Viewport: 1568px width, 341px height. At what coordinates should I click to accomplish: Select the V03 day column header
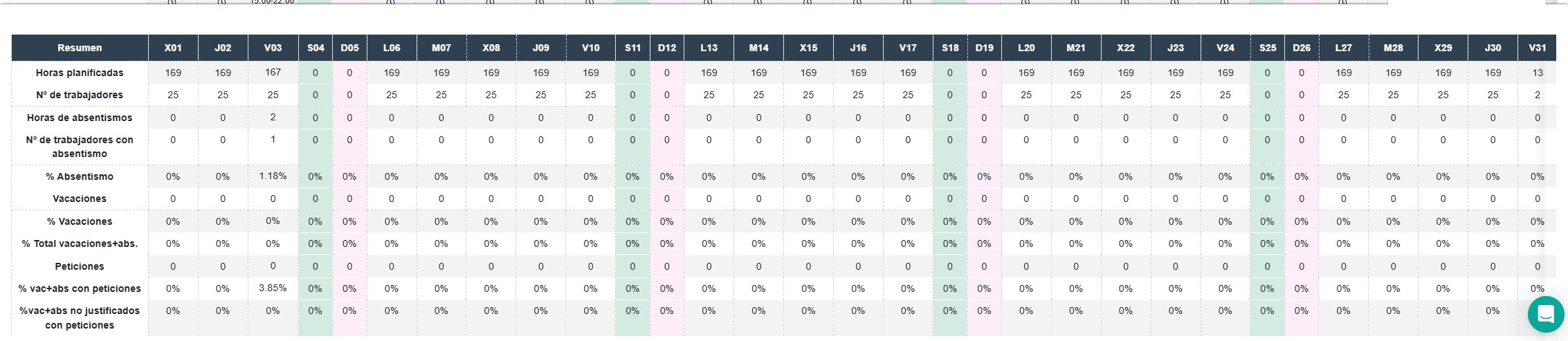tap(273, 48)
